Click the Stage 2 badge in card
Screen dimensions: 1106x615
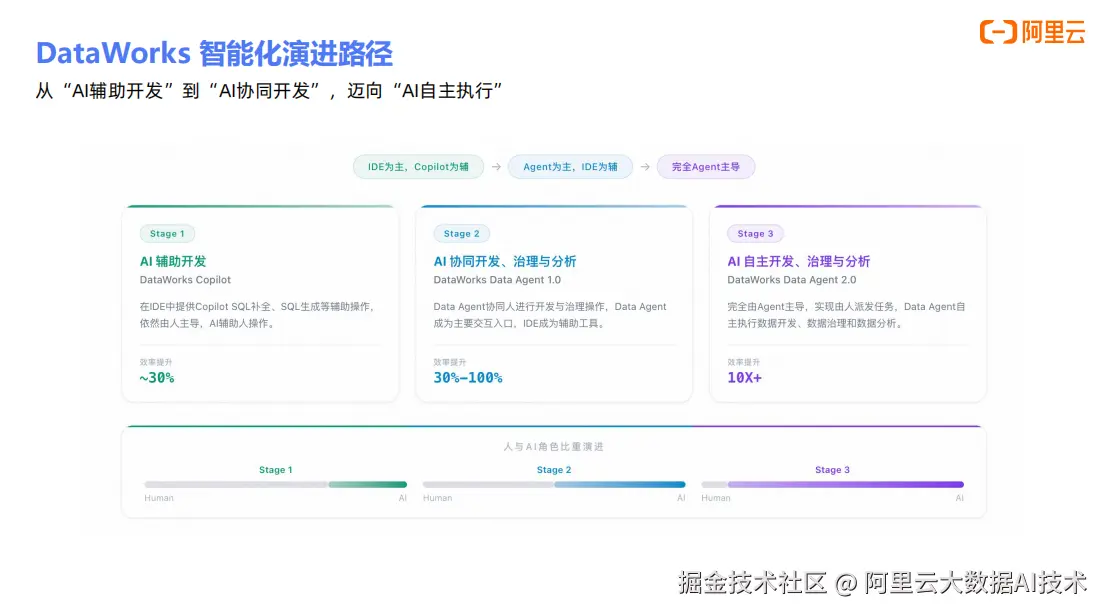pos(461,233)
